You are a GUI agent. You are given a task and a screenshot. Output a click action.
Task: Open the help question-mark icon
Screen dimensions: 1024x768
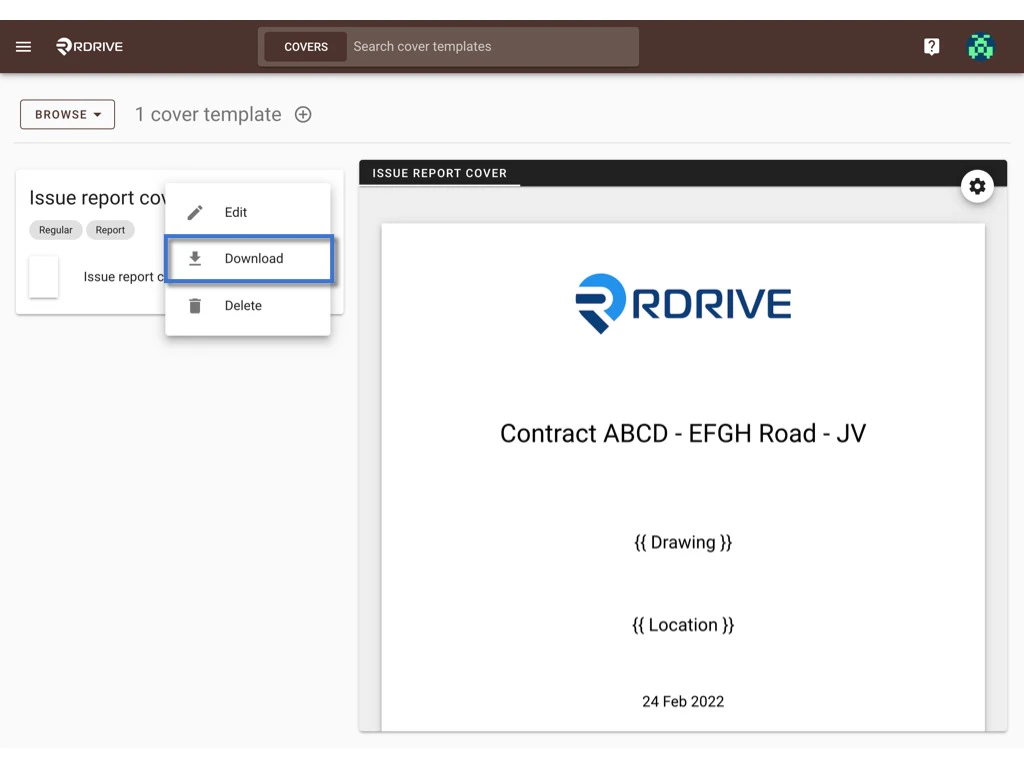pos(931,46)
